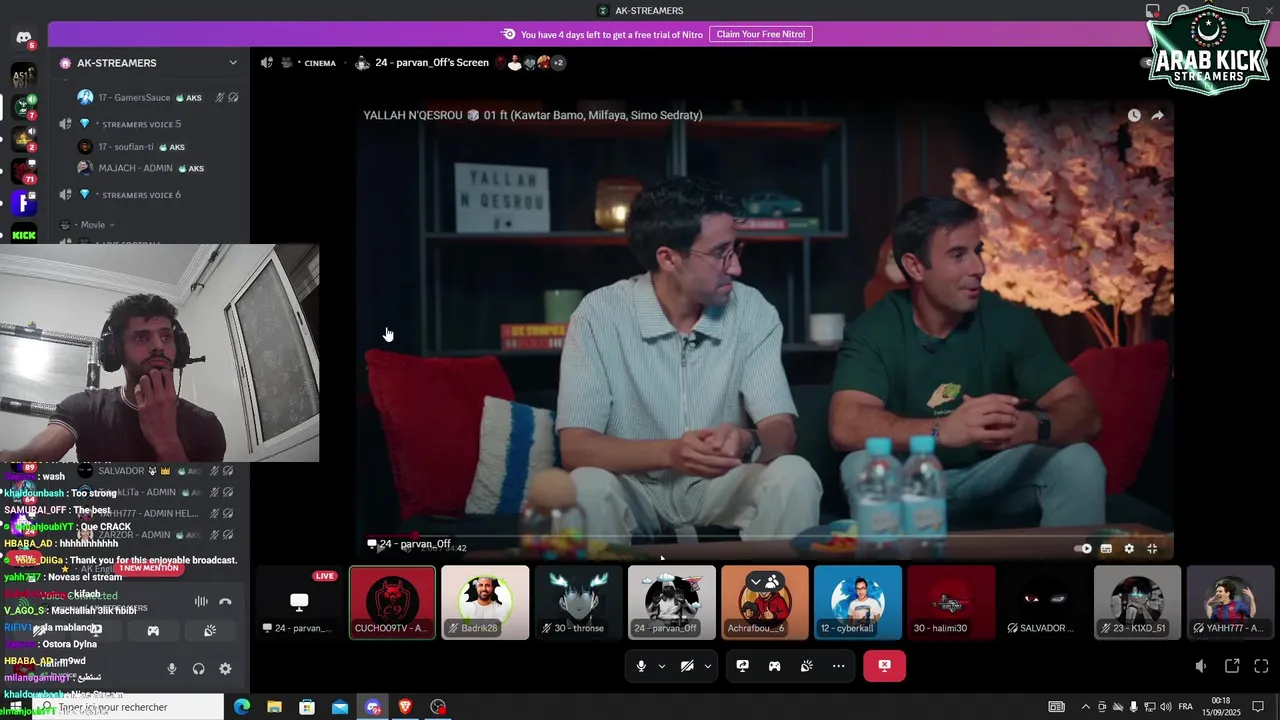This screenshot has height=720, width=1280.
Task: Click the video share arrow icon
Action: click(1157, 115)
